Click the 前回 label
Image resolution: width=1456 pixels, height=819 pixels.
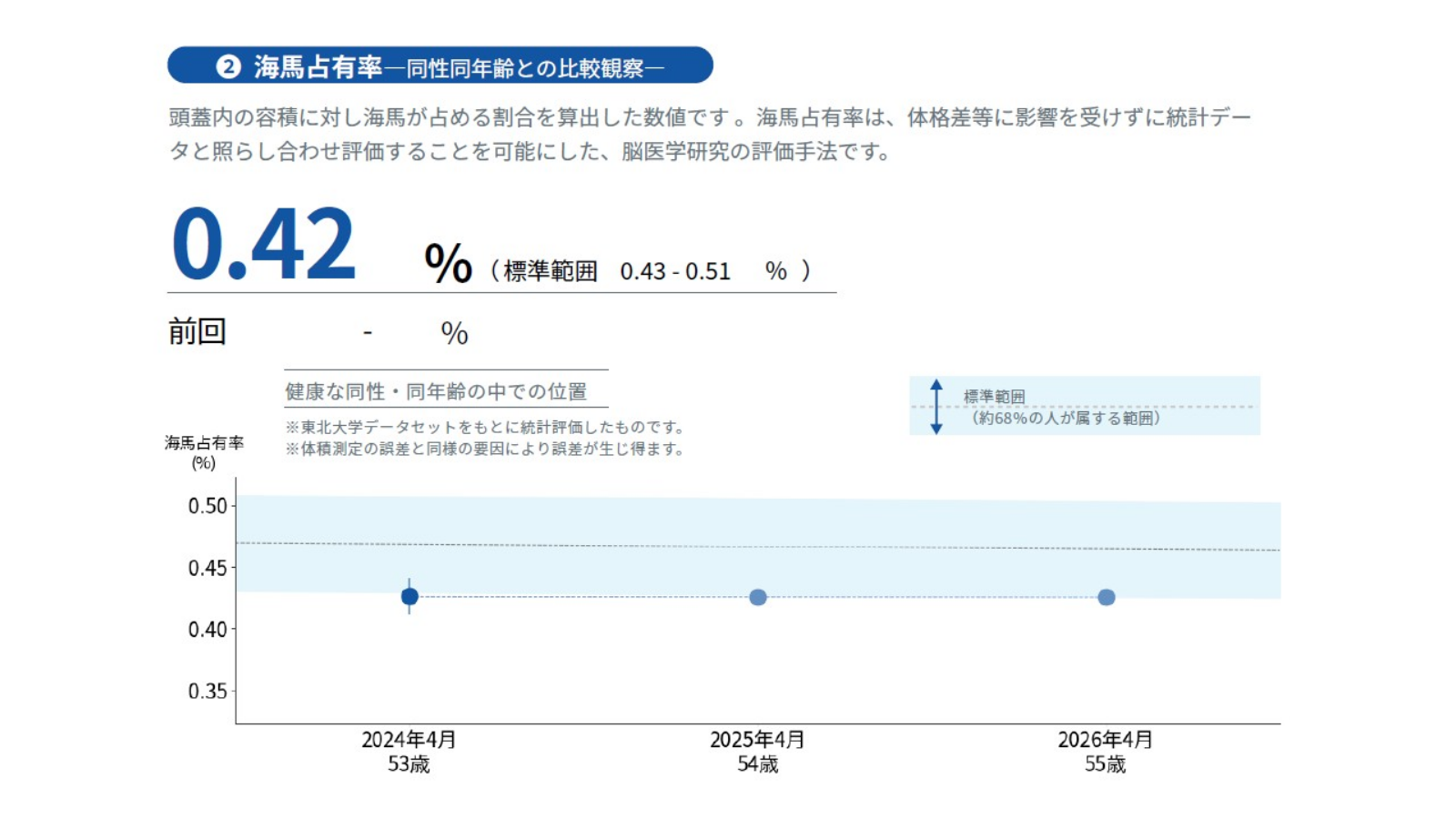point(197,331)
